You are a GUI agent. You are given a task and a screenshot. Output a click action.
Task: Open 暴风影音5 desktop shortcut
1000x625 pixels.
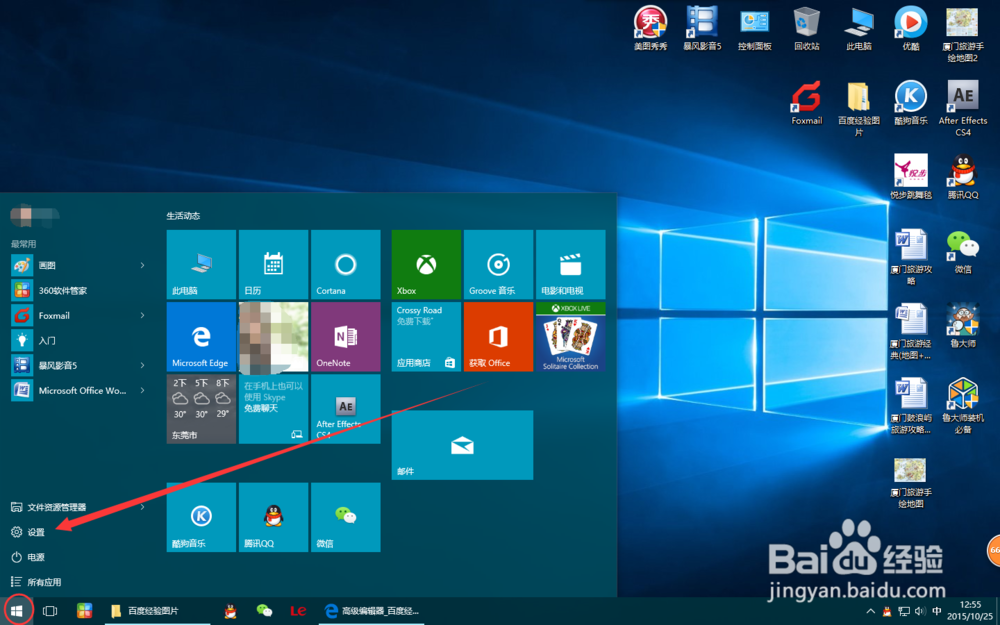[702, 28]
